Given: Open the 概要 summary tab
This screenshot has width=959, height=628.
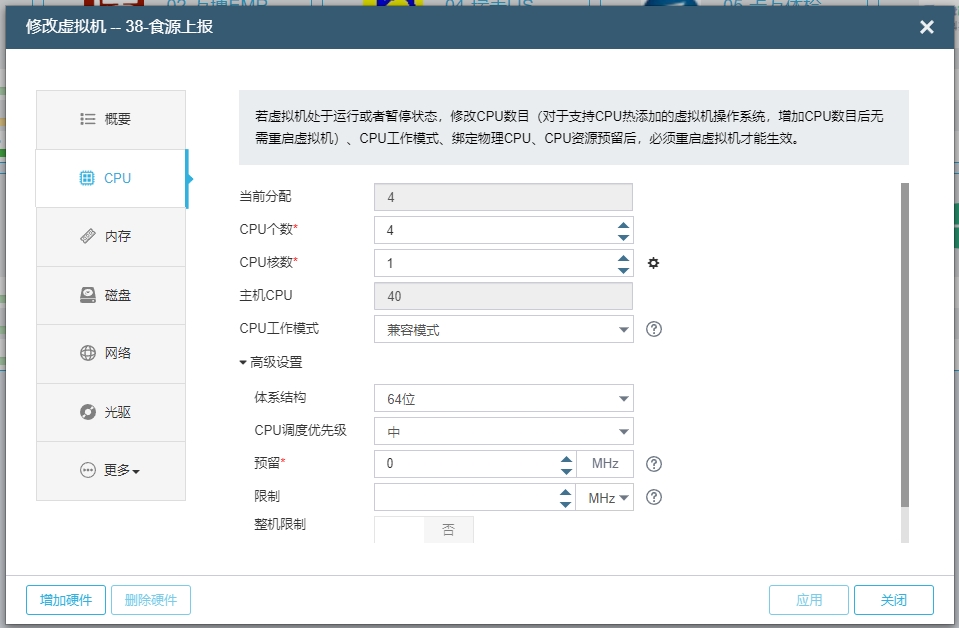Looking at the screenshot, I should point(111,119).
